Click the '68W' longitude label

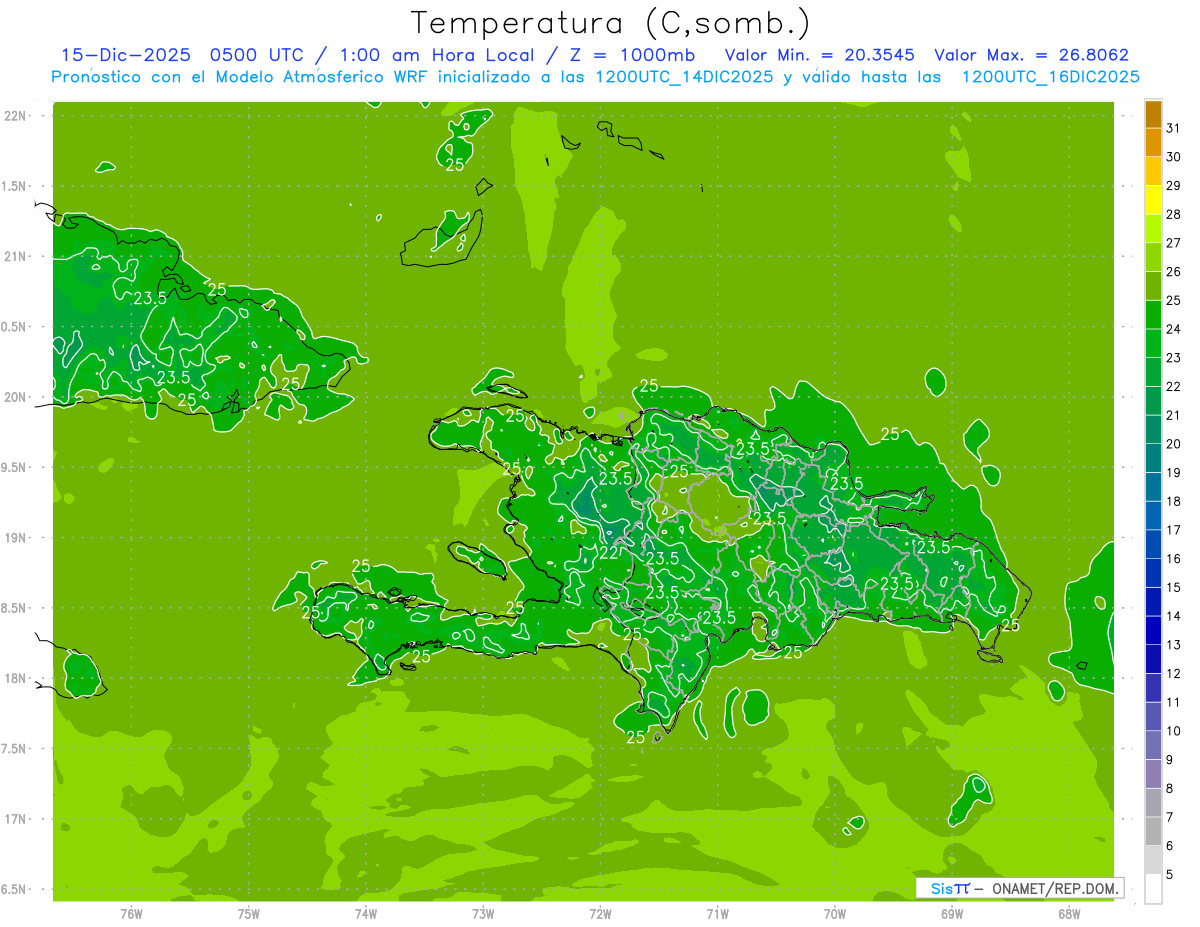(1069, 914)
